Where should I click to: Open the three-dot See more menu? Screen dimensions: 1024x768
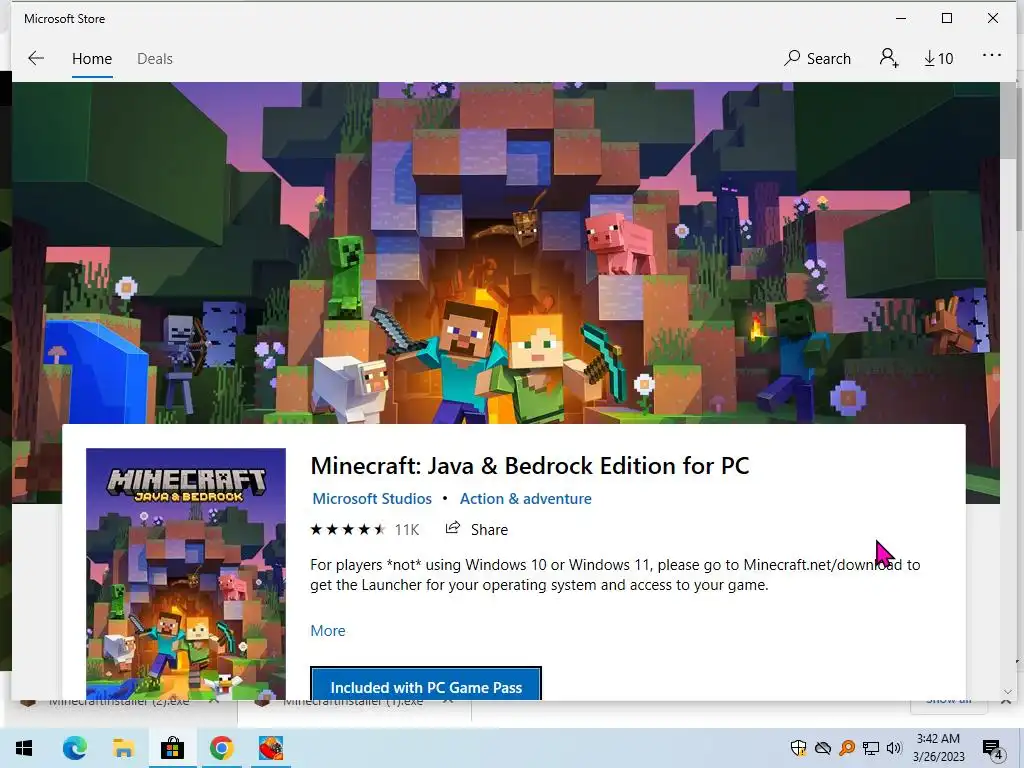pyautogui.click(x=991, y=56)
